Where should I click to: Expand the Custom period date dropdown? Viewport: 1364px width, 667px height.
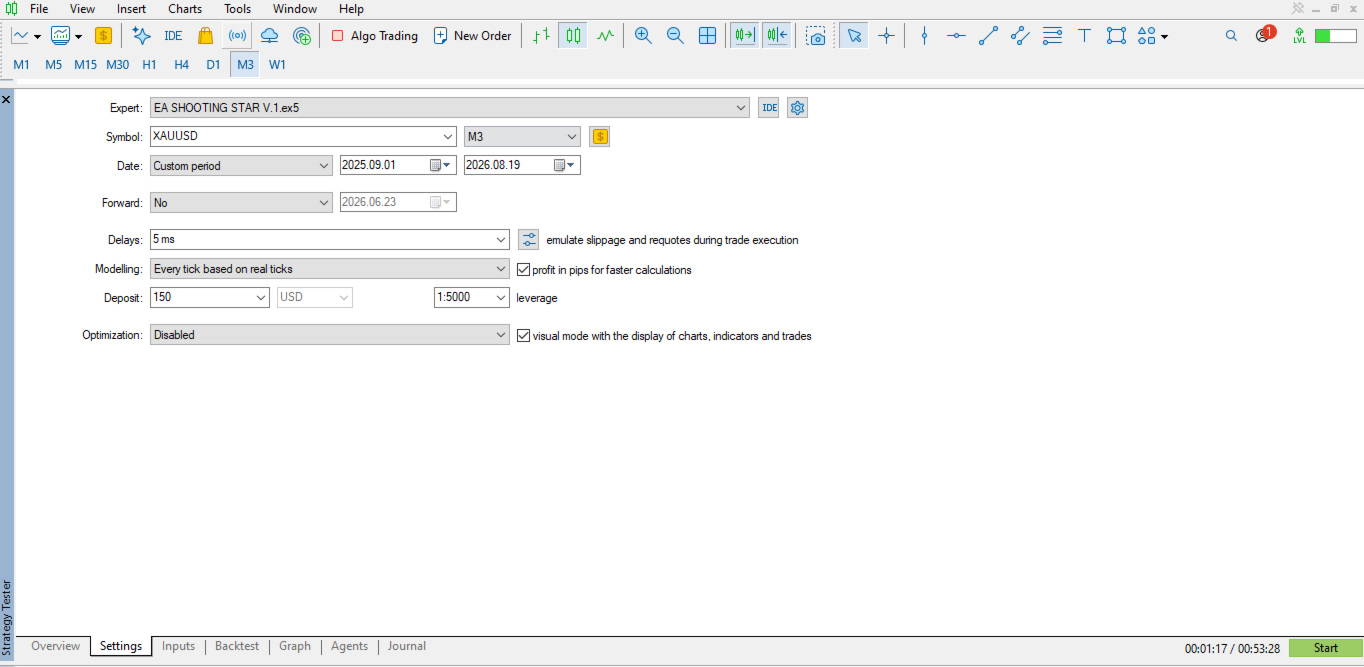[x=324, y=166]
